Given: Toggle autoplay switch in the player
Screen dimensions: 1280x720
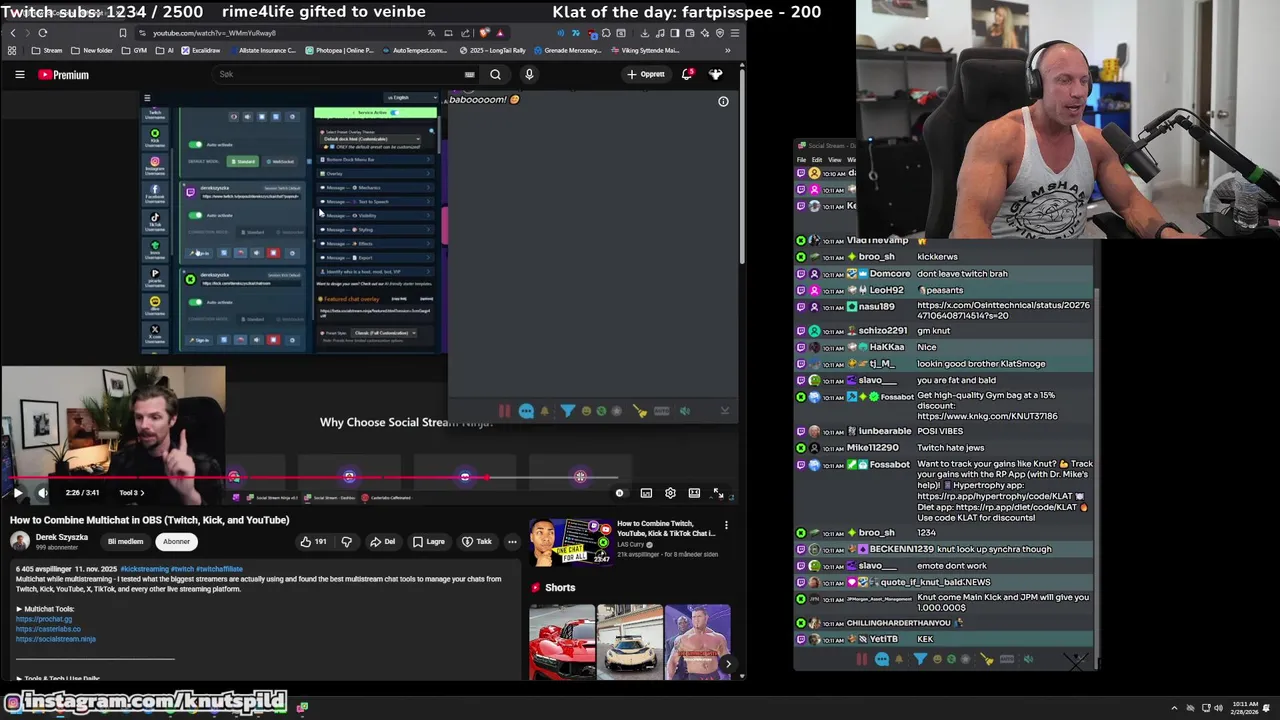Looking at the screenshot, I should (619, 493).
